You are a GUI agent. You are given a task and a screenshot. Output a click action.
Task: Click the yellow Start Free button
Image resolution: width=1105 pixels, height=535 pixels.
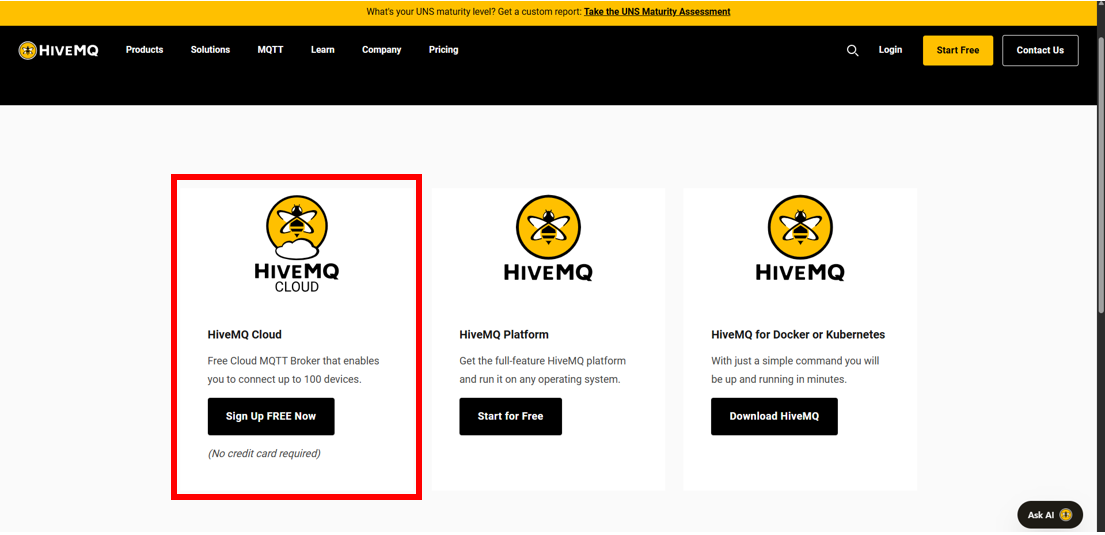(958, 51)
